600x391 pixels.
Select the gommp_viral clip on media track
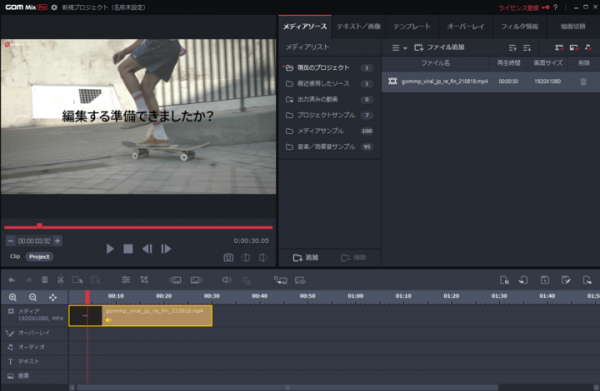pos(140,316)
